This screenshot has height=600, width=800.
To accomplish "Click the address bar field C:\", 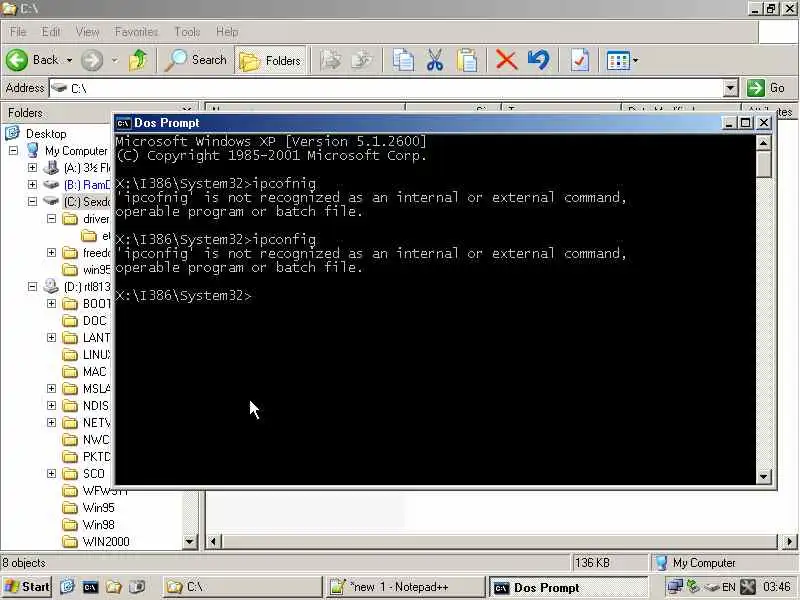I will pyautogui.click(x=386, y=88).
